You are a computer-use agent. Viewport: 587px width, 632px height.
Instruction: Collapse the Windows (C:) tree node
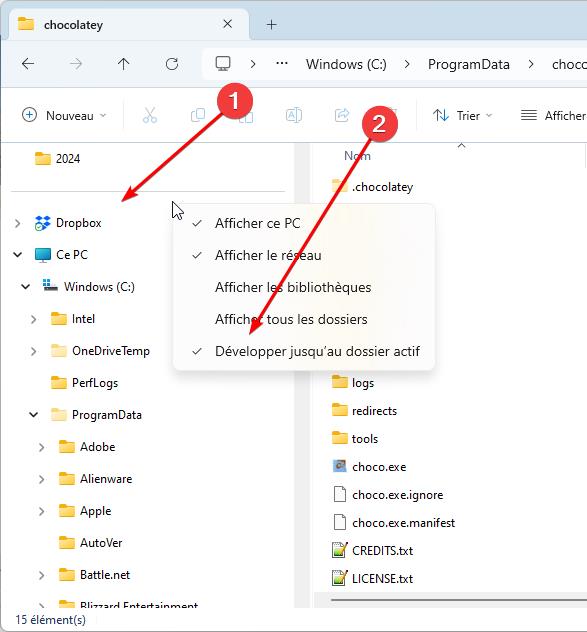[x=25, y=287]
